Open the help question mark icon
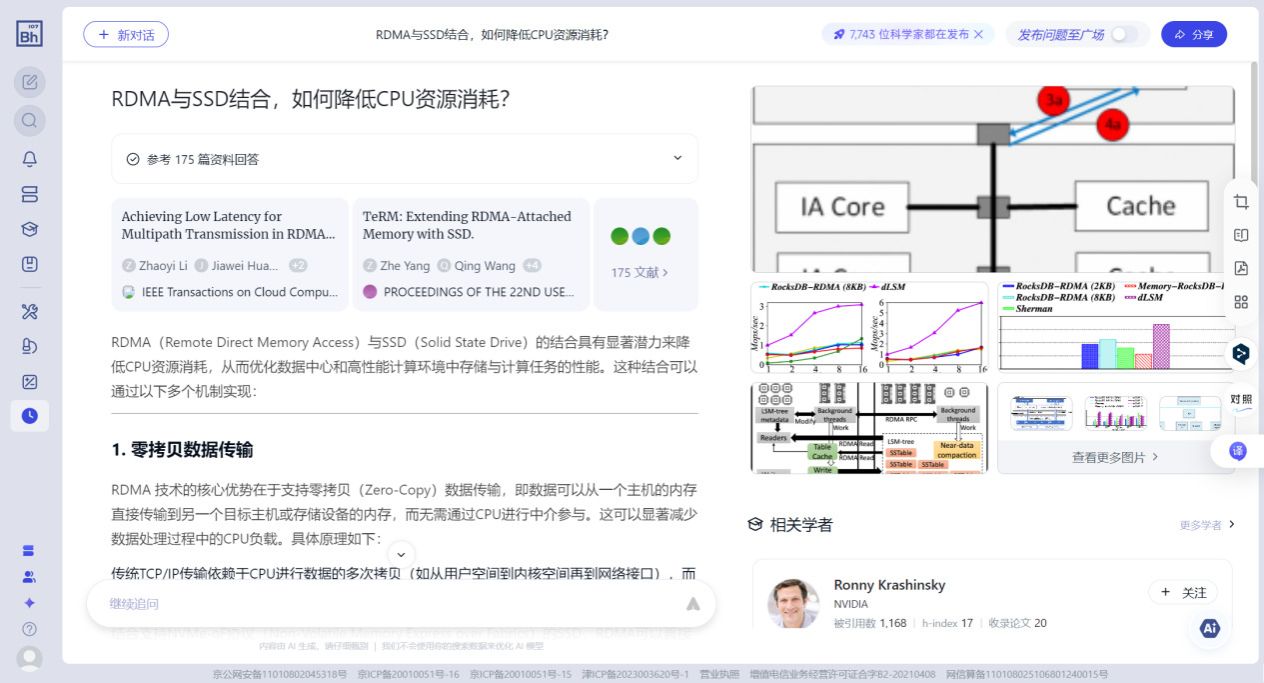1264x683 pixels. tap(30, 629)
